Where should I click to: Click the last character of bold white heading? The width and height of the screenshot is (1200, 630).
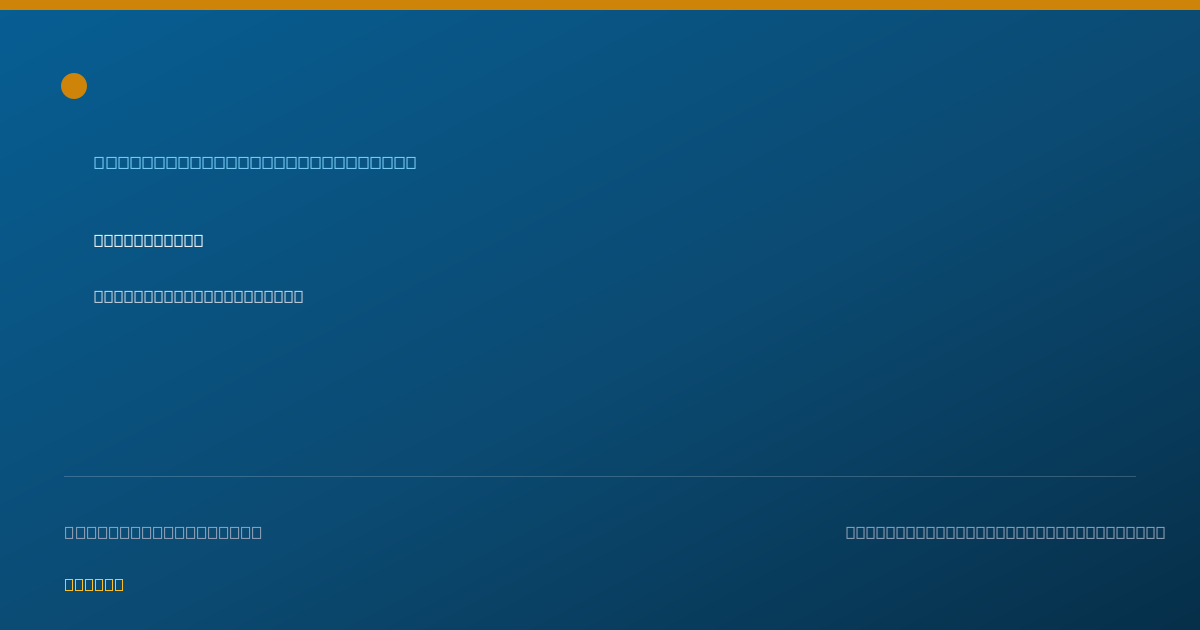[x=198, y=240]
